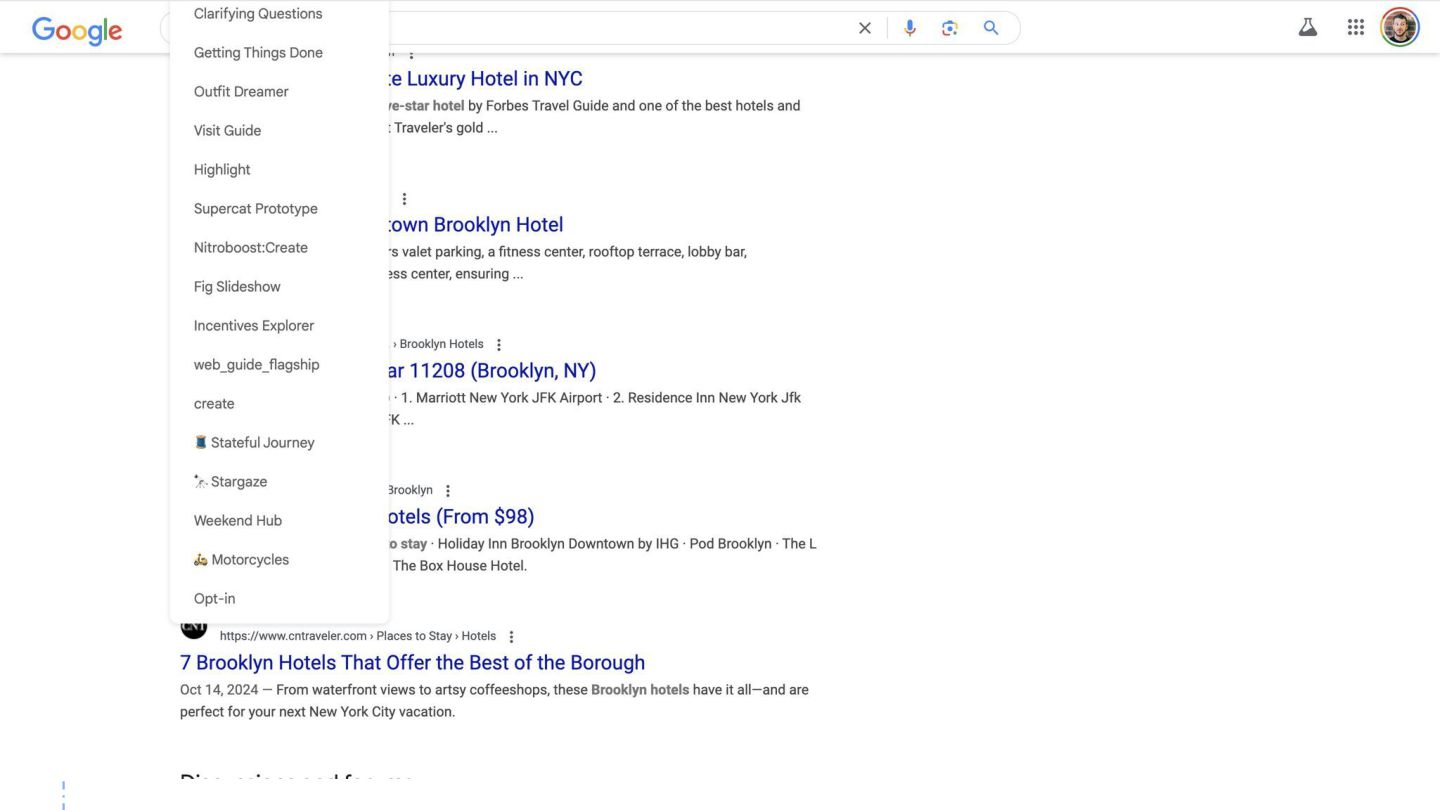Go to Google home via logo

click(x=77, y=30)
